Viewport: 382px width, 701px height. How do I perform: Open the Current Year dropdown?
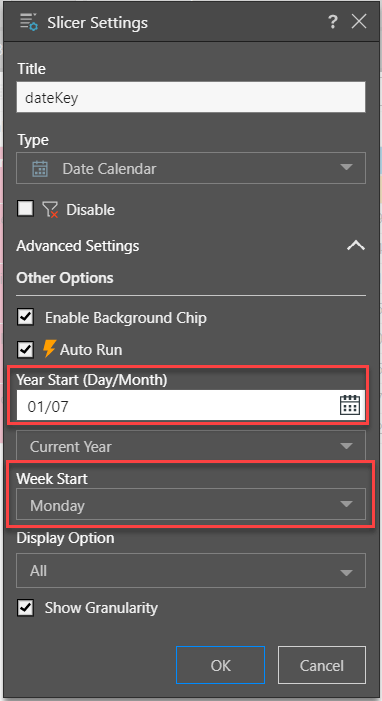click(191, 446)
